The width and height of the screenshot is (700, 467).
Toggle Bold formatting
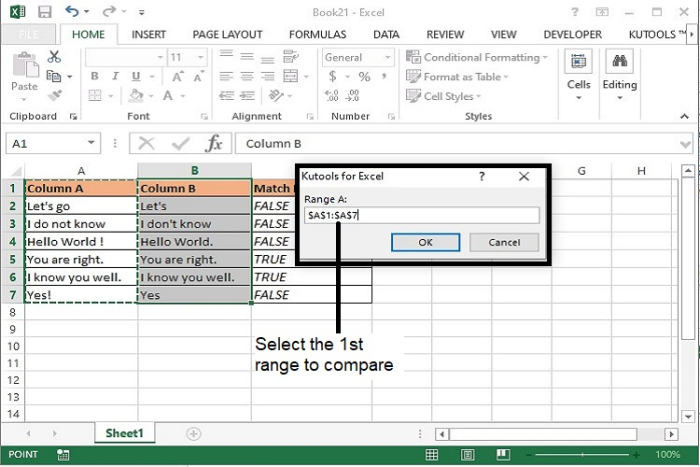(94, 76)
